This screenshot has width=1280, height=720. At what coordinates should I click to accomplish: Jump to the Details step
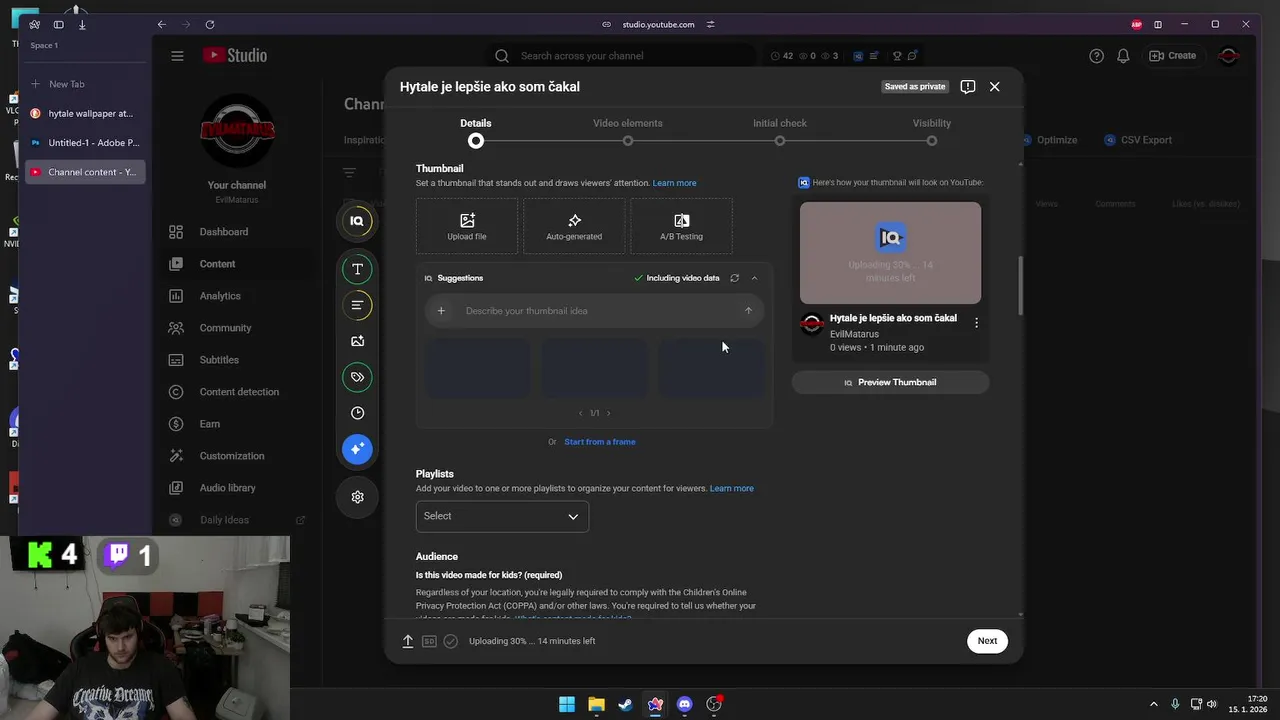(x=476, y=141)
